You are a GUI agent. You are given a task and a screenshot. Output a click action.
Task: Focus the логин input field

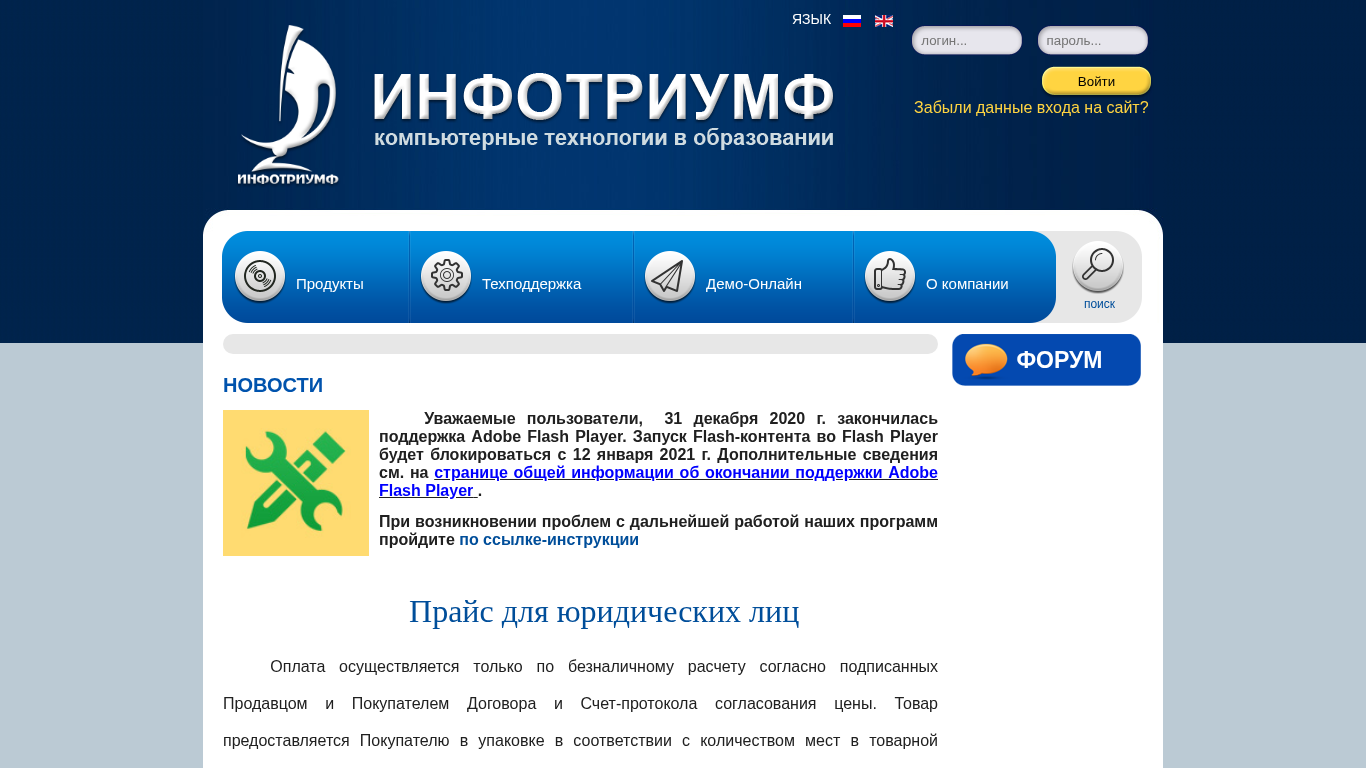click(x=967, y=40)
